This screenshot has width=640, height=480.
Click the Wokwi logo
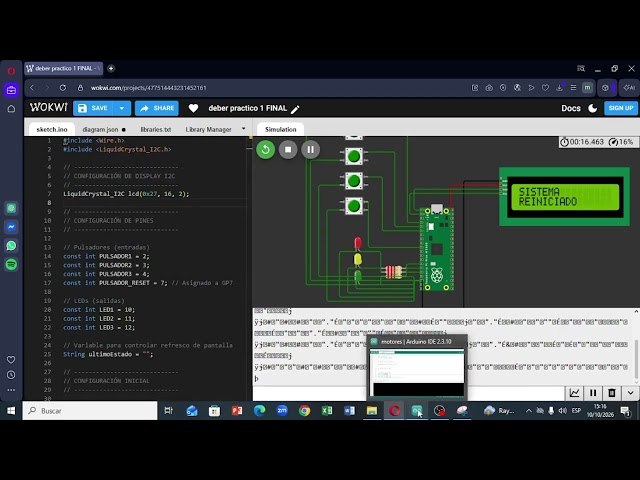pos(49,107)
